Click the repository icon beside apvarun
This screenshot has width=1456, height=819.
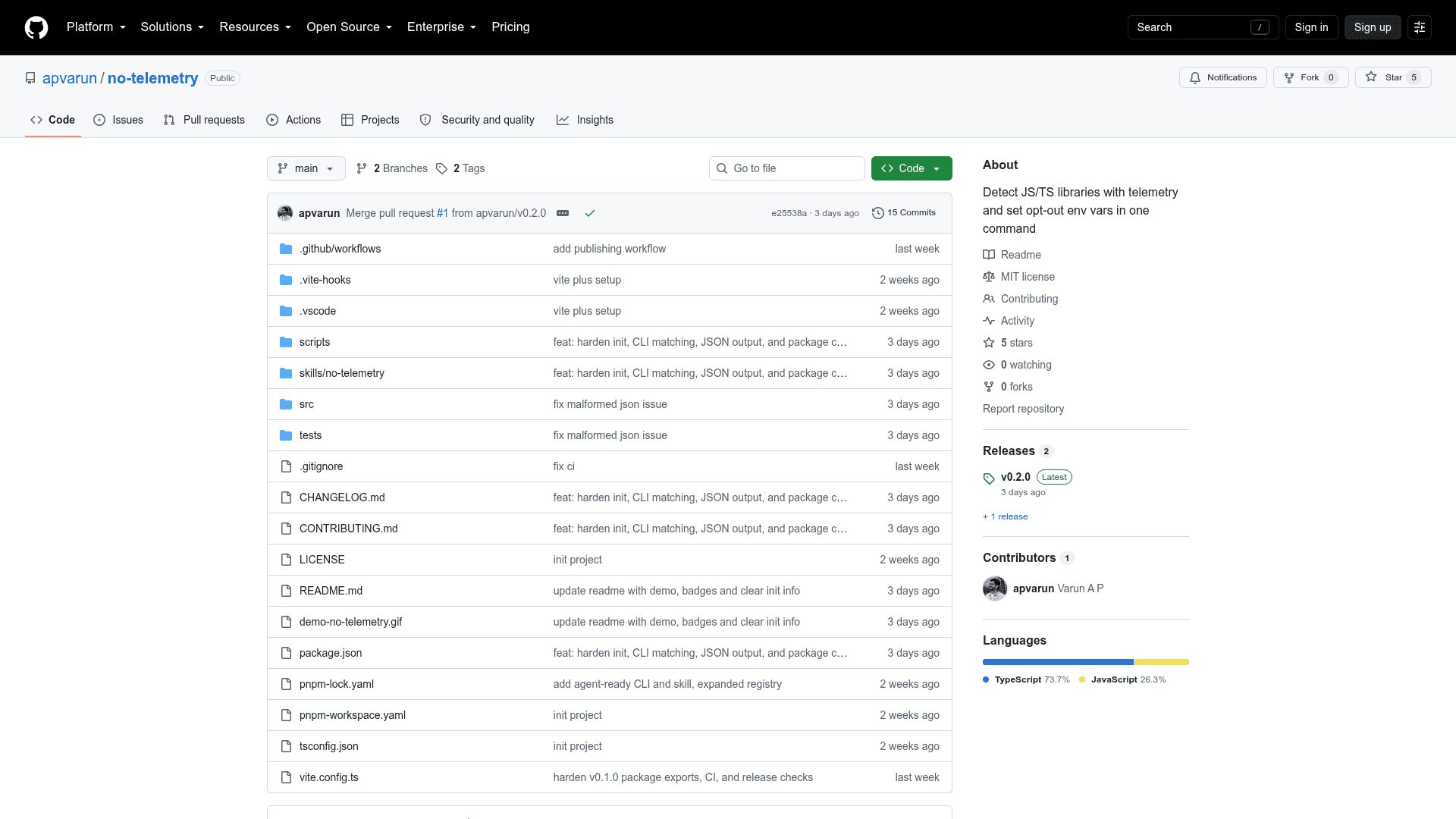pos(30,78)
